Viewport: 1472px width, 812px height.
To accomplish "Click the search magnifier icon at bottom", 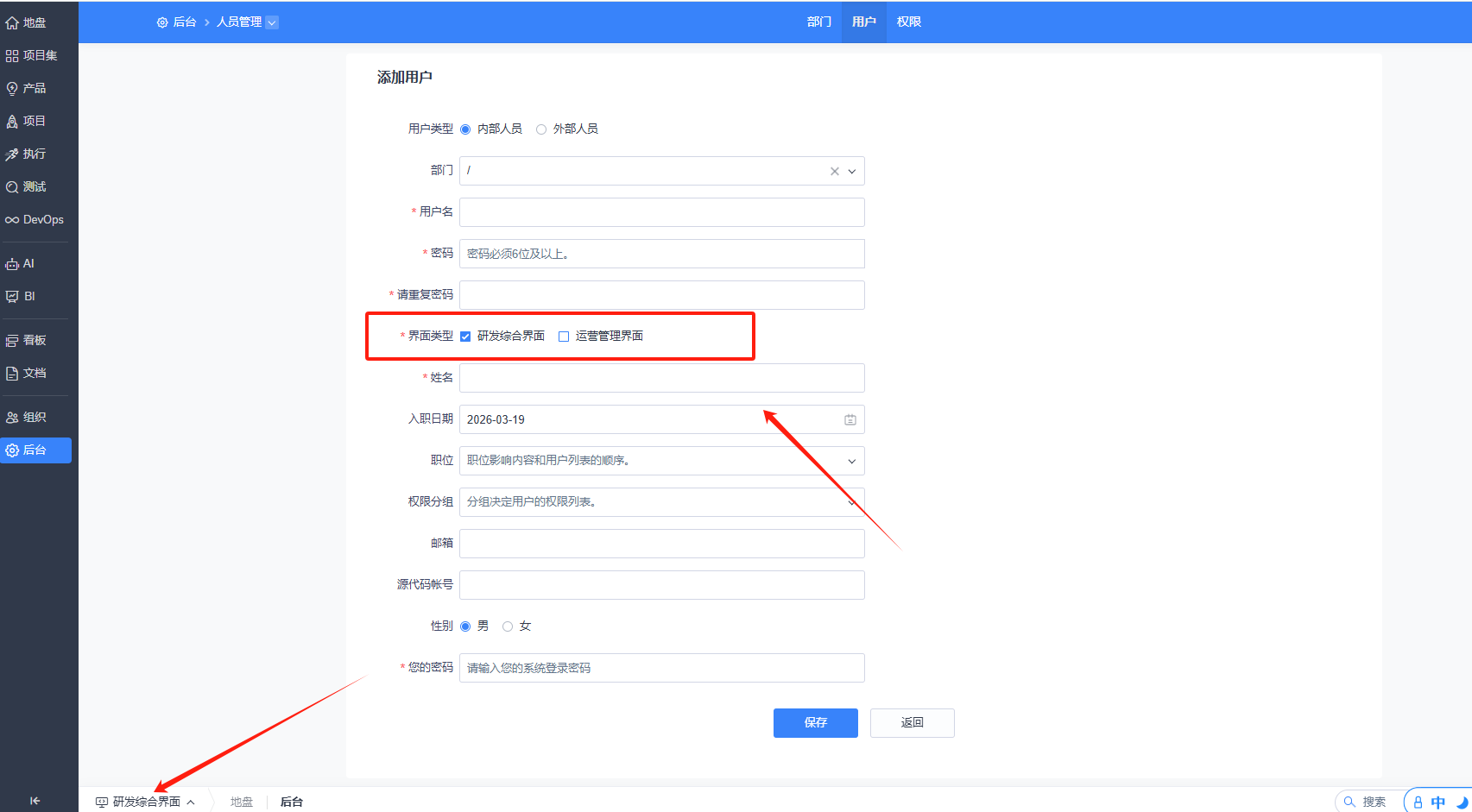I will 1349,802.
